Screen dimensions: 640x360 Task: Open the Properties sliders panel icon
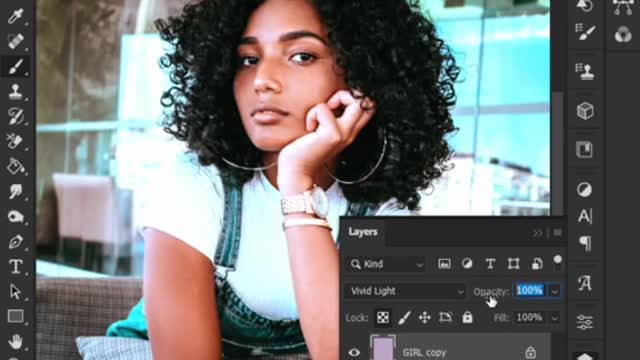[x=585, y=322]
